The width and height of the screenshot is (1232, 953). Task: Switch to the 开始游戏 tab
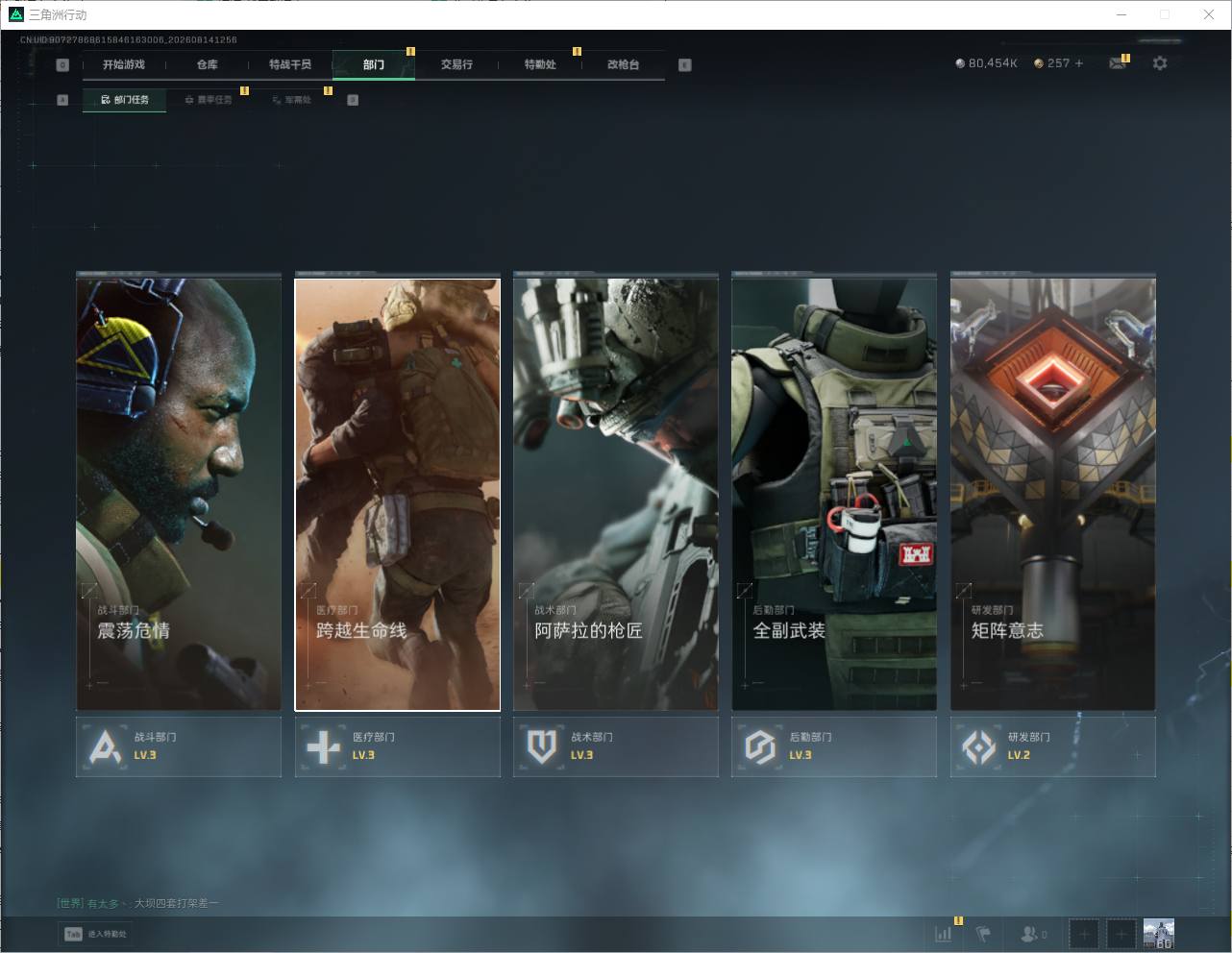(x=124, y=64)
